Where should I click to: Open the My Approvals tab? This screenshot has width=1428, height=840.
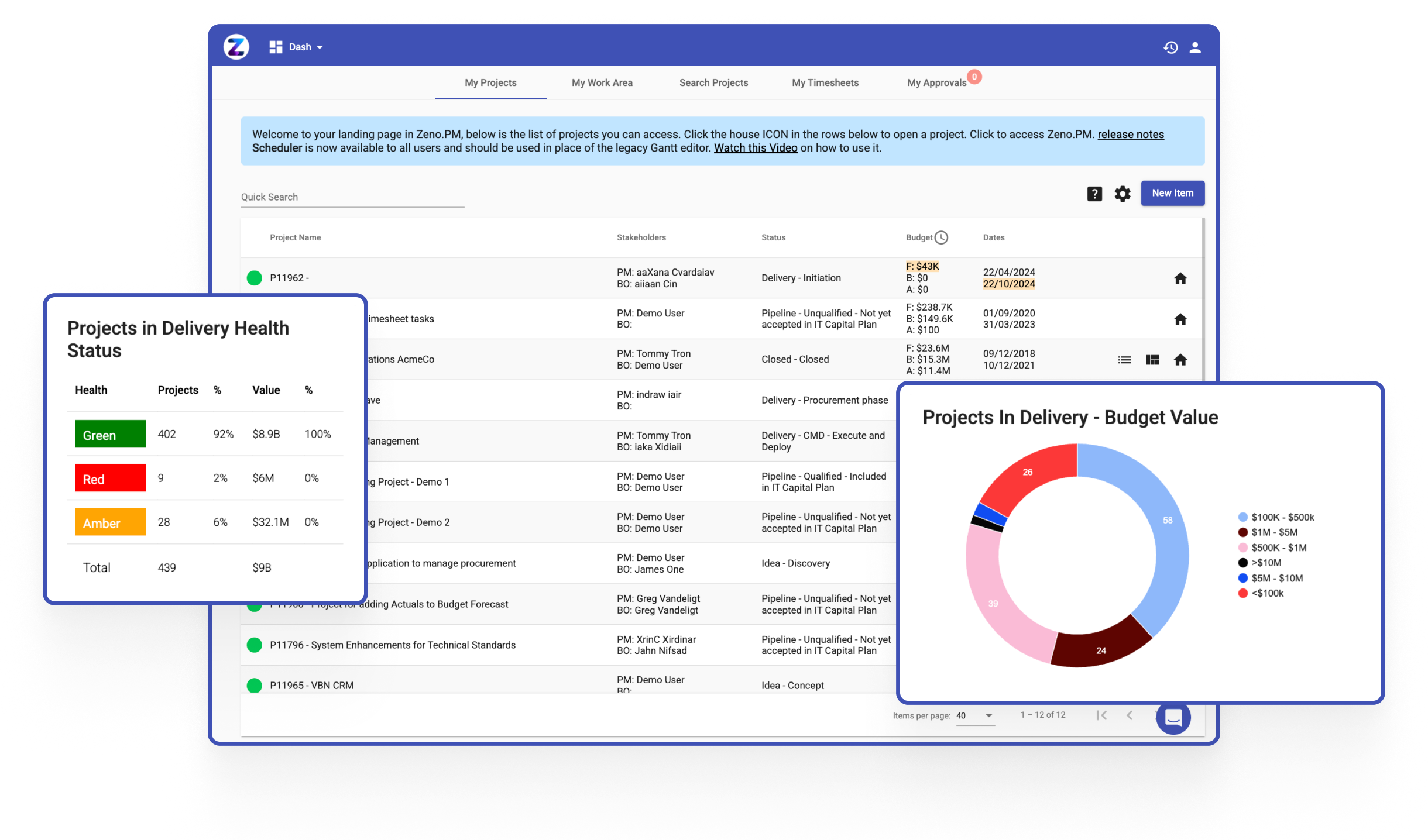(x=936, y=82)
